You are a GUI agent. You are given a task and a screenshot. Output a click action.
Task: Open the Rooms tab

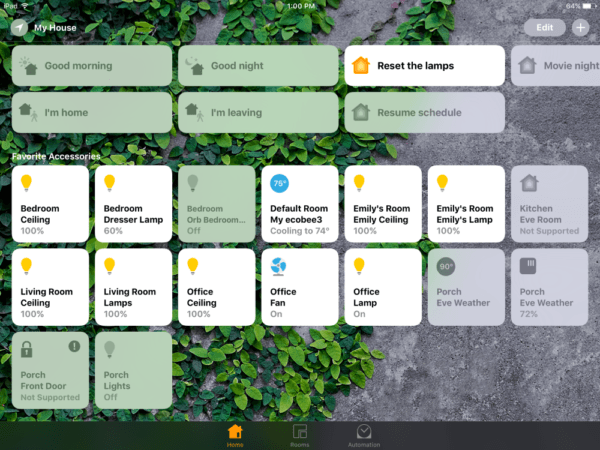299,435
